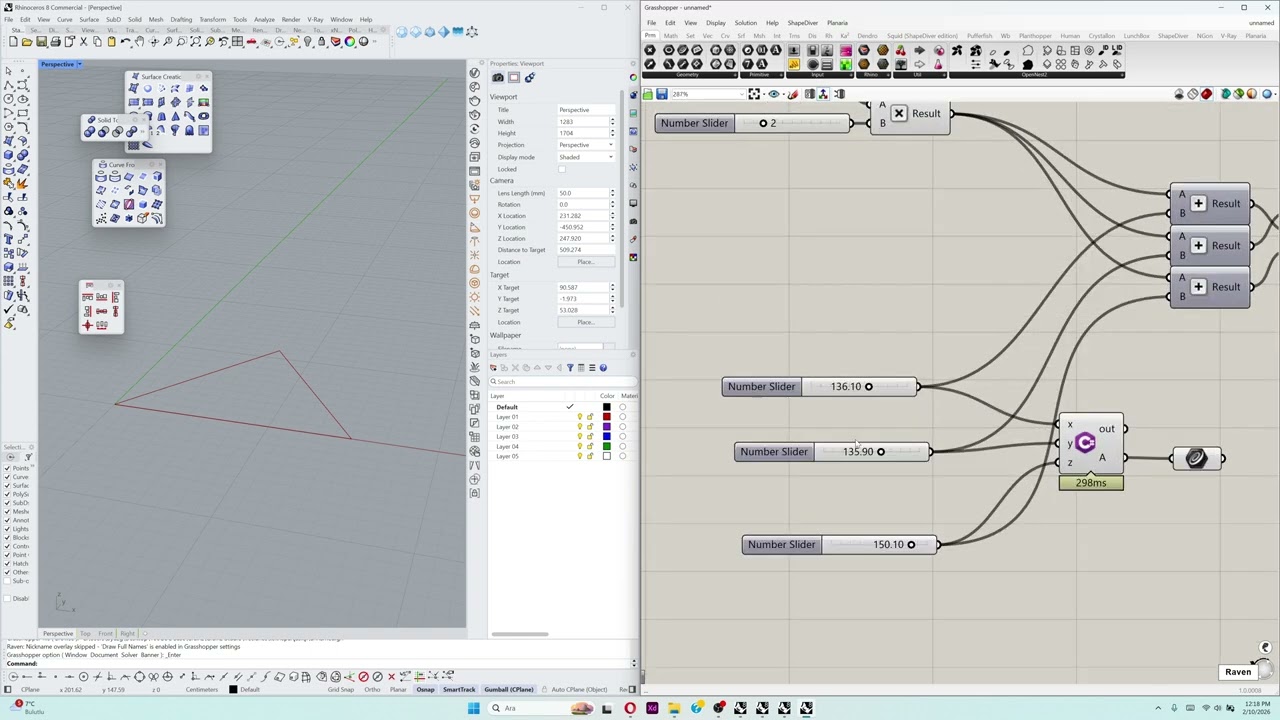The image size is (1280, 720).
Task: Click the Place button for Target Location
Action: tap(585, 322)
